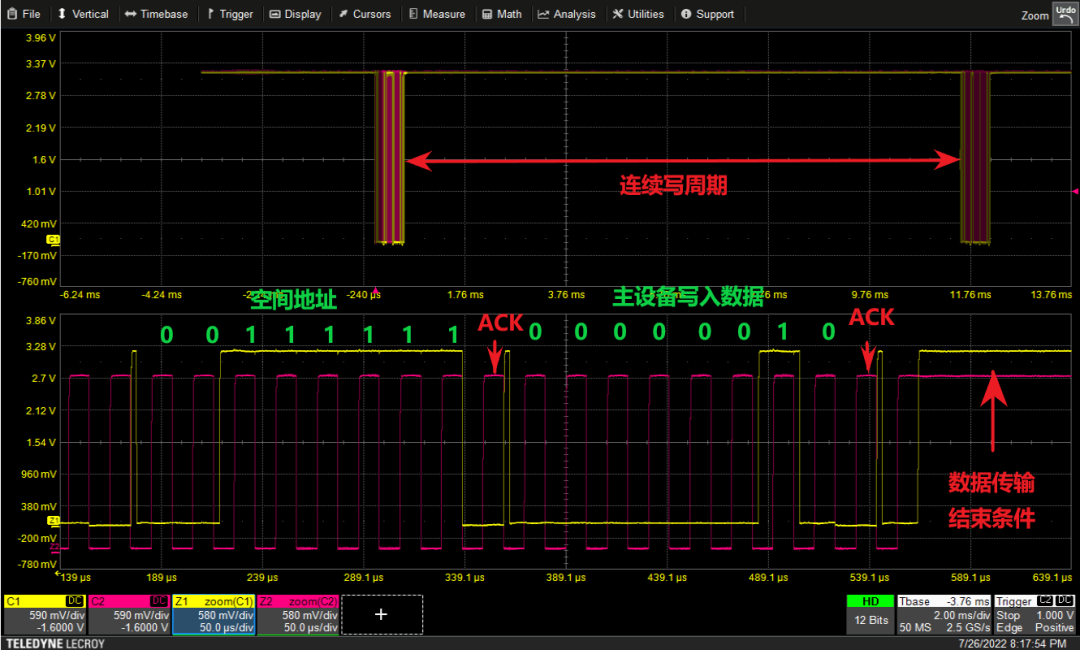Open the C2 channel descriptor box

pos(129,615)
